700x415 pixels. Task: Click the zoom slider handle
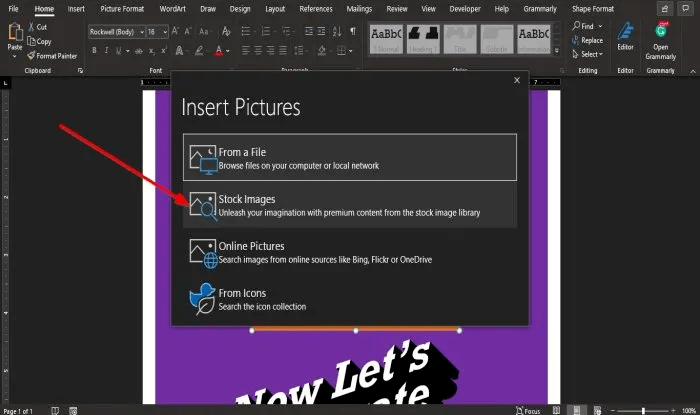point(643,411)
